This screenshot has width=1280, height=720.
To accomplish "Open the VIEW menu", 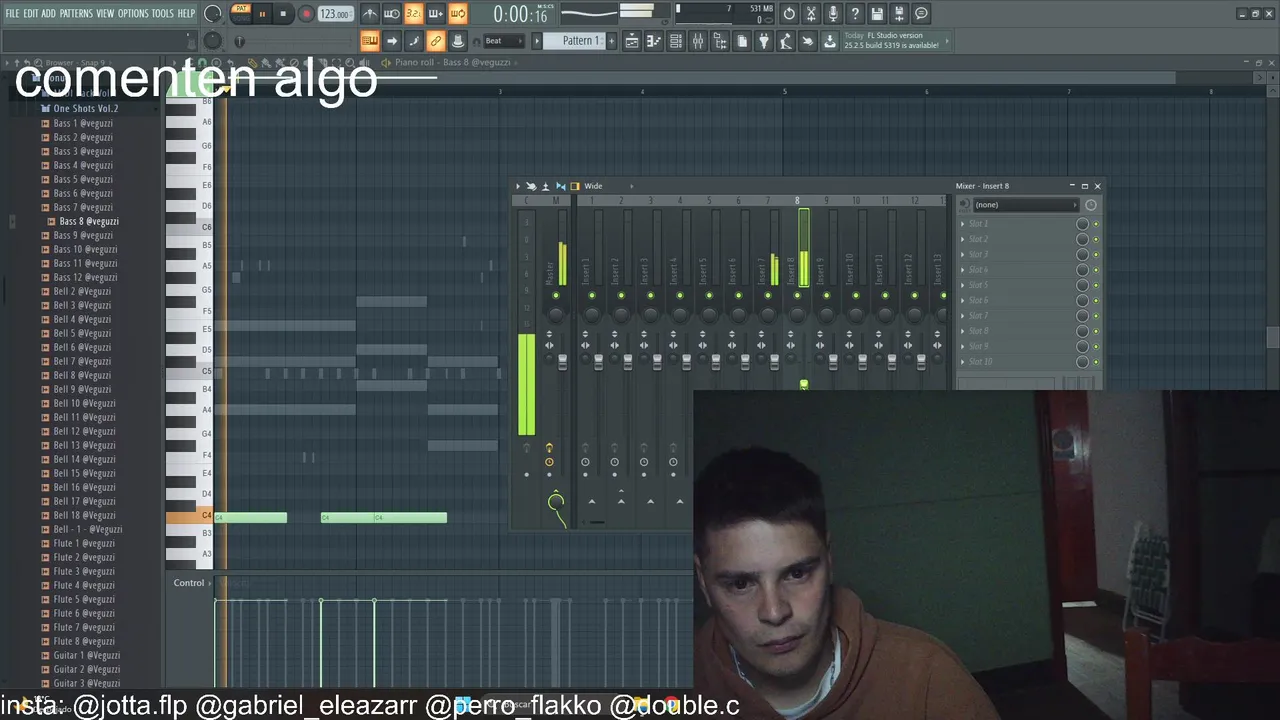I will [105, 13].
